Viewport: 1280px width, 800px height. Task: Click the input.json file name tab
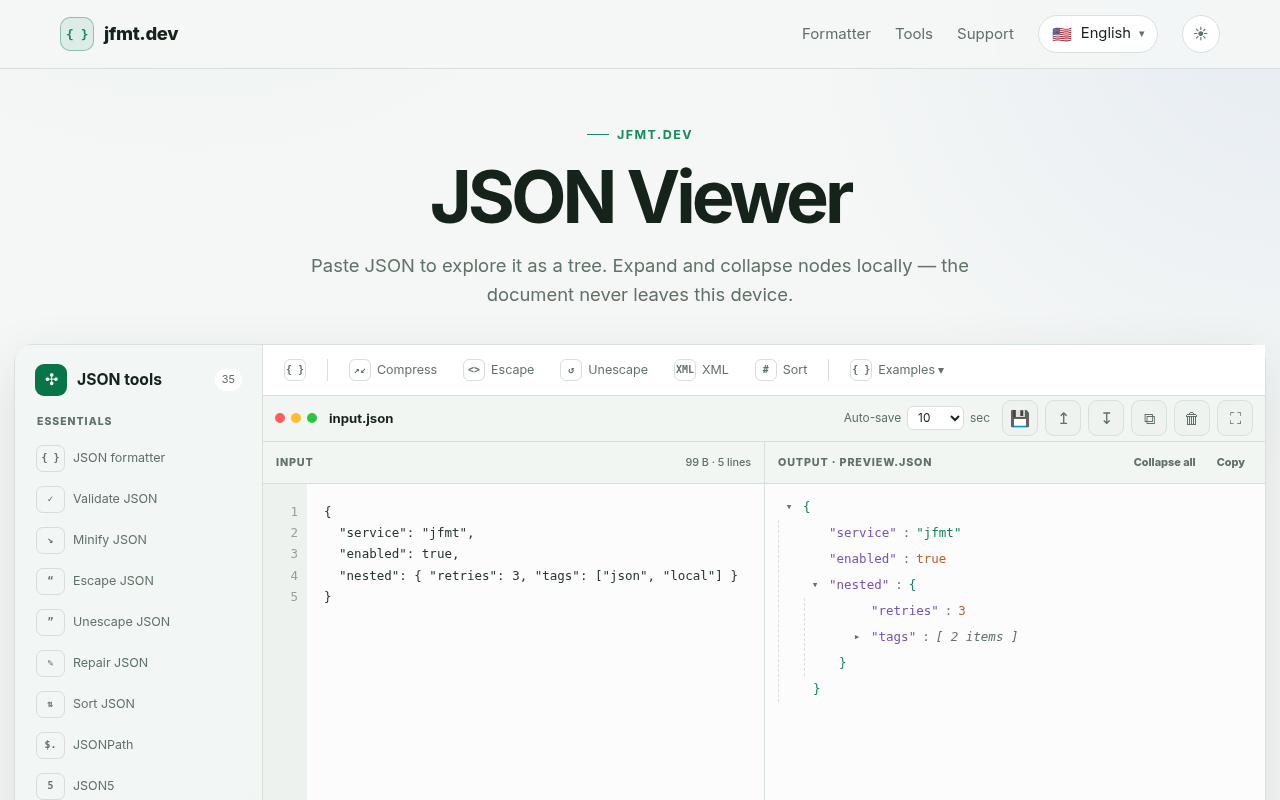pyautogui.click(x=361, y=418)
